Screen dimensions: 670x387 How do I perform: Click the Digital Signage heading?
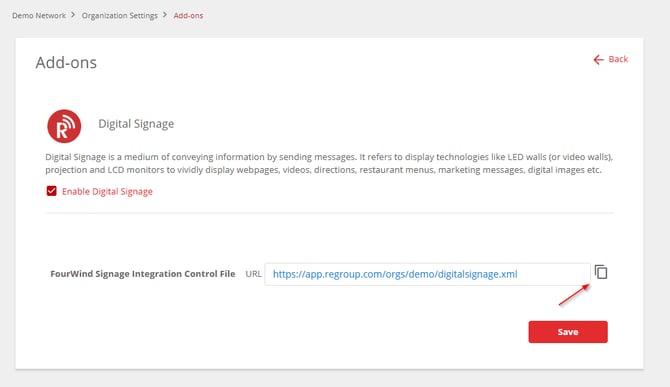pos(136,124)
